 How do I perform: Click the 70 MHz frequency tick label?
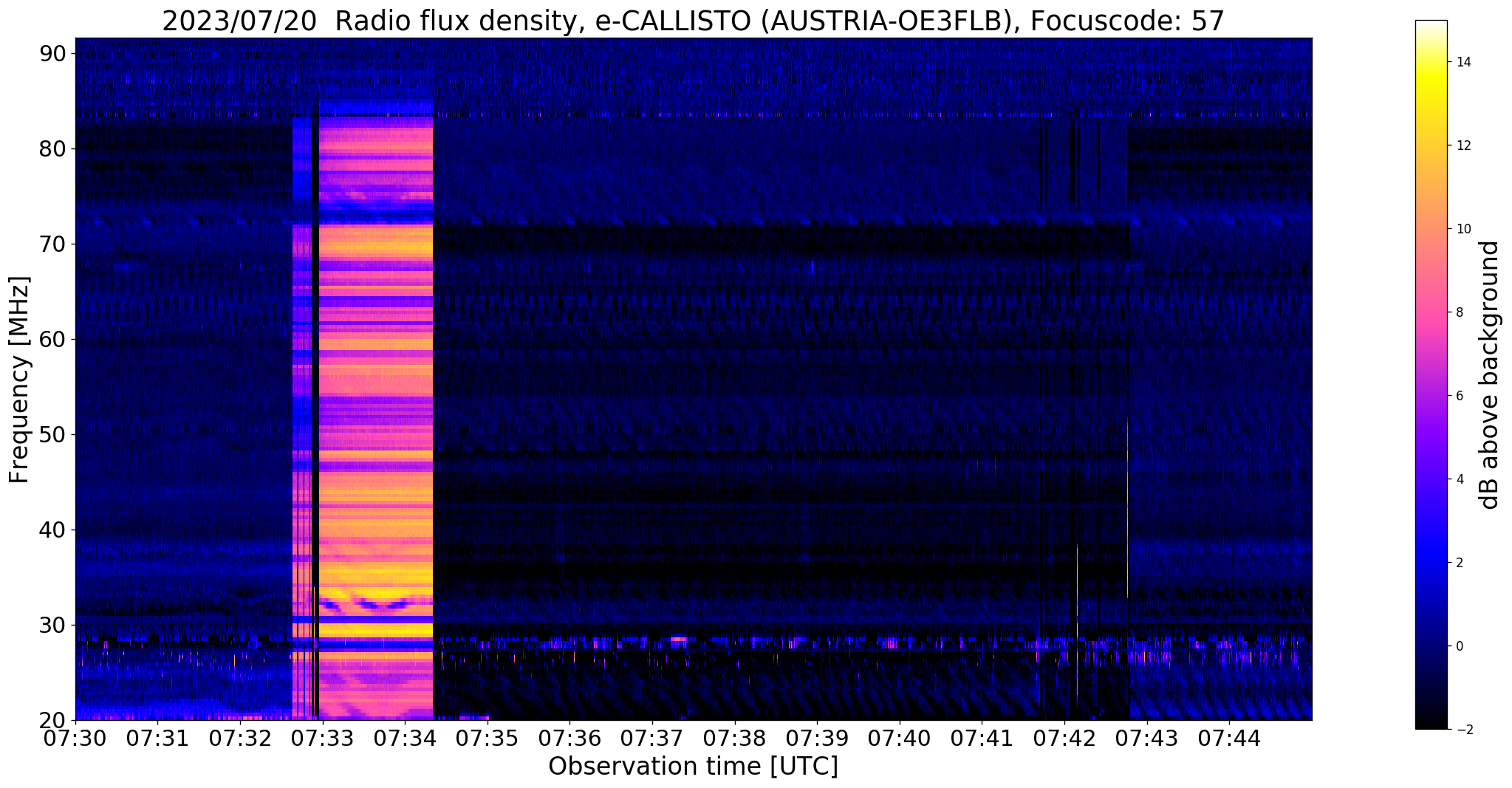coord(52,244)
